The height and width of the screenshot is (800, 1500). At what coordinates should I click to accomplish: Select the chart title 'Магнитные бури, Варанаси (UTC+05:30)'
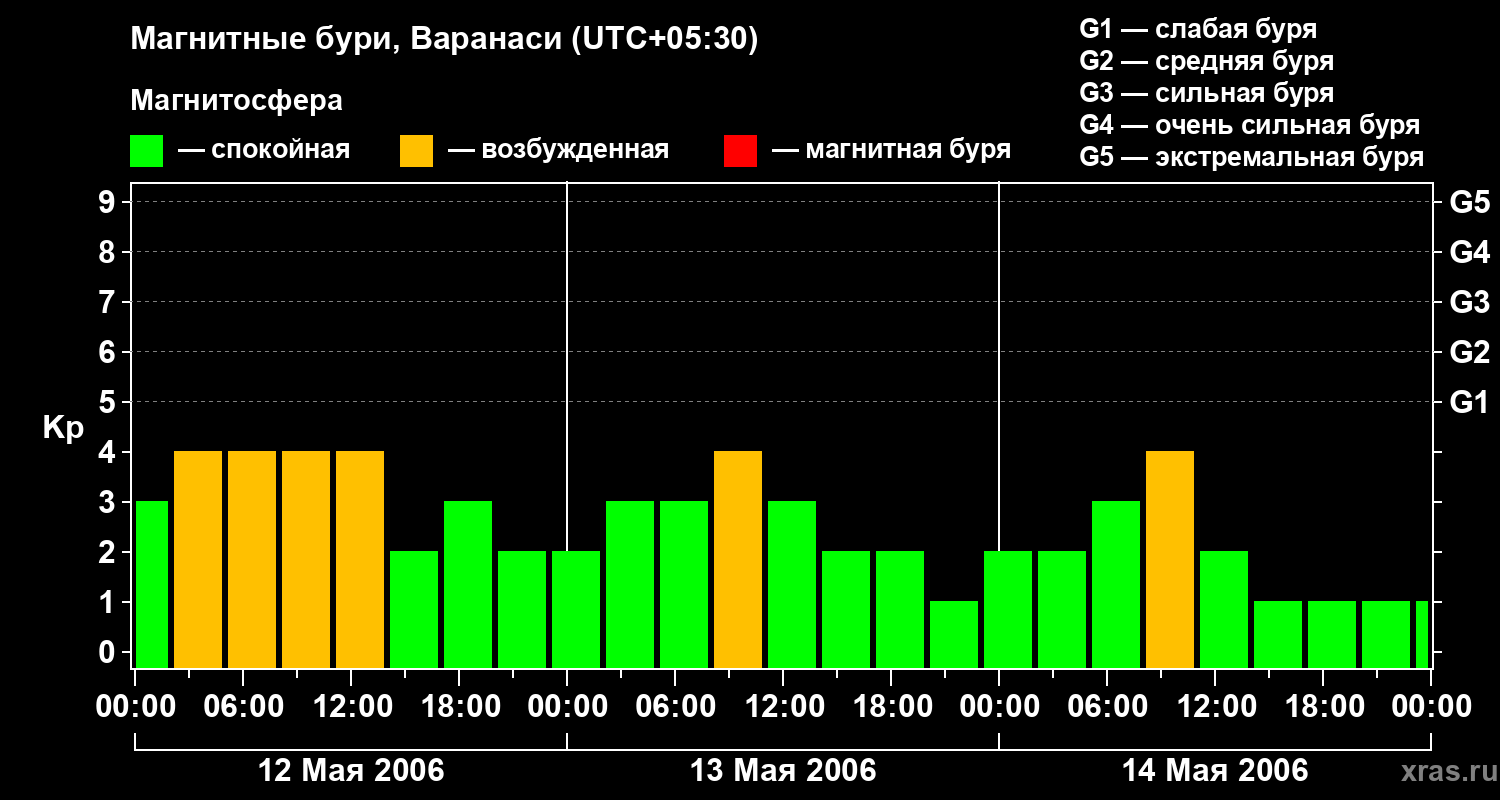point(444,40)
